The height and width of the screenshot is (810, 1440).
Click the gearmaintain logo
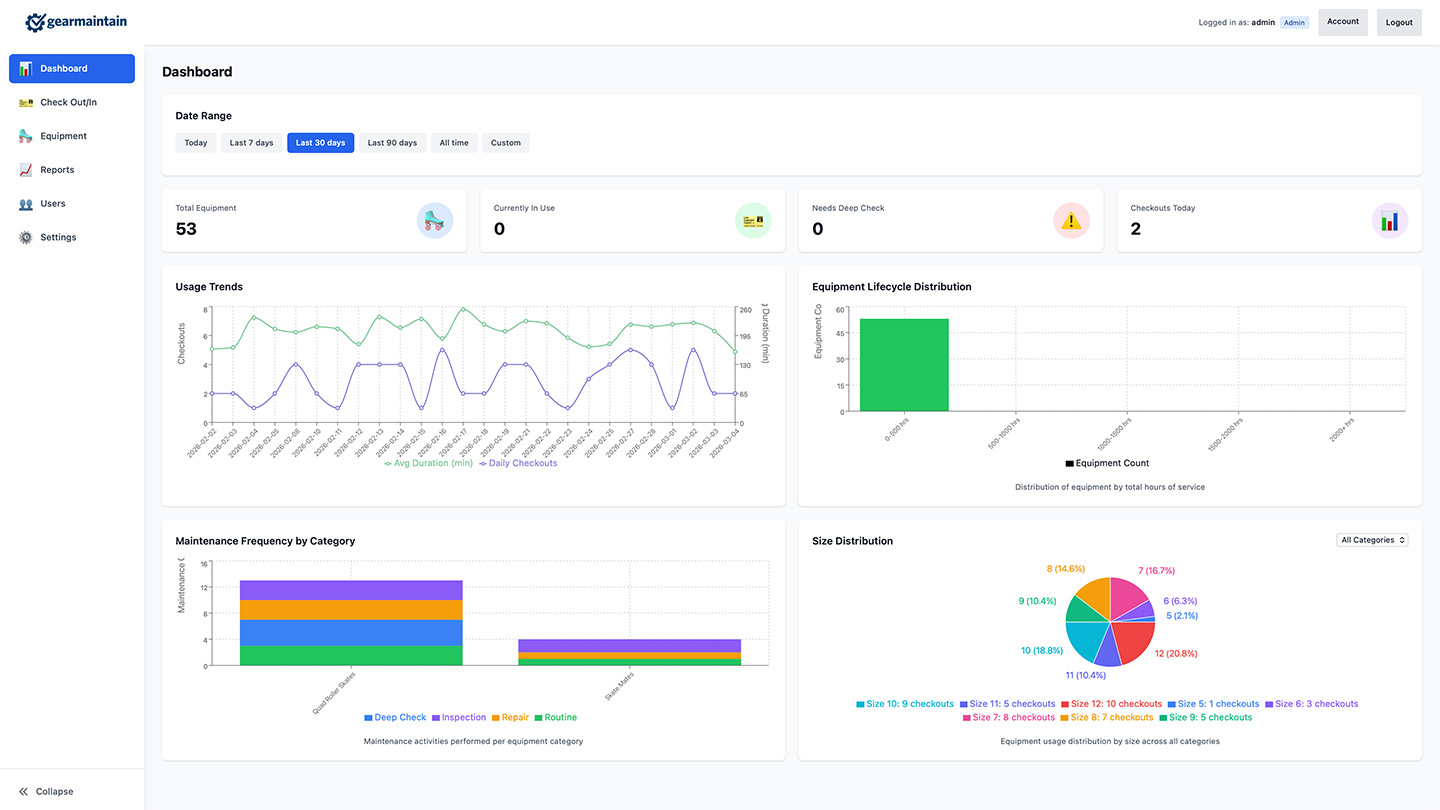coord(76,21)
